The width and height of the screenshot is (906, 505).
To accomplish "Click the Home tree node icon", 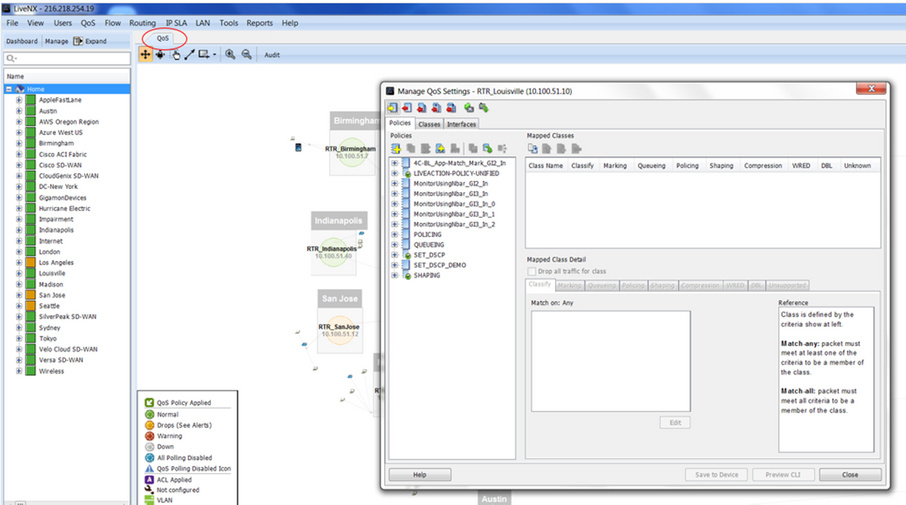I will coord(20,89).
